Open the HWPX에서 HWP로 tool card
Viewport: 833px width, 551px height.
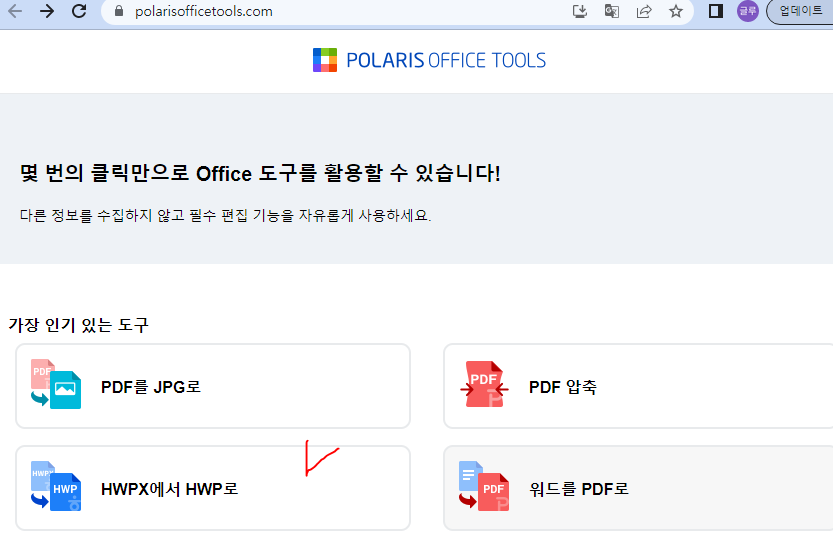[x=213, y=488]
